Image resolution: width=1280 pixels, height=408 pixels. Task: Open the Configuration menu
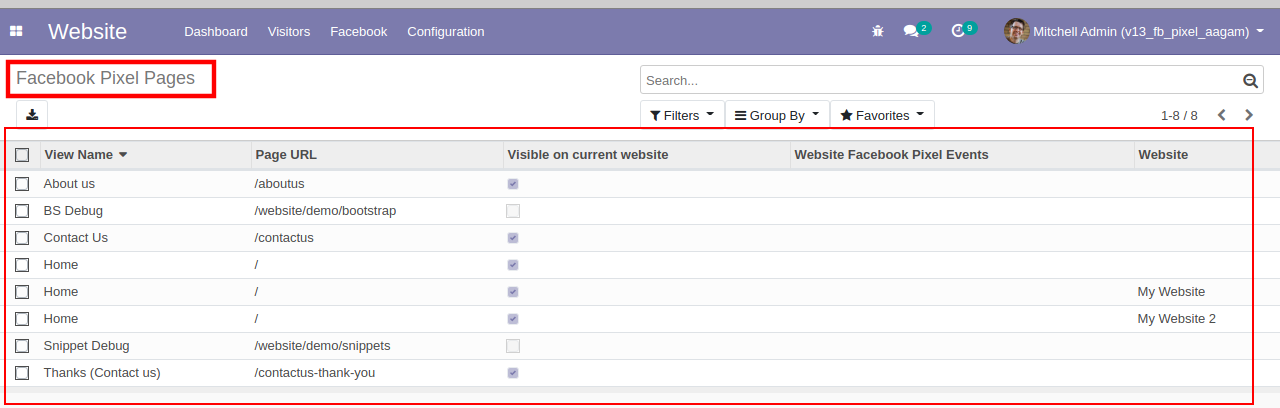446,31
